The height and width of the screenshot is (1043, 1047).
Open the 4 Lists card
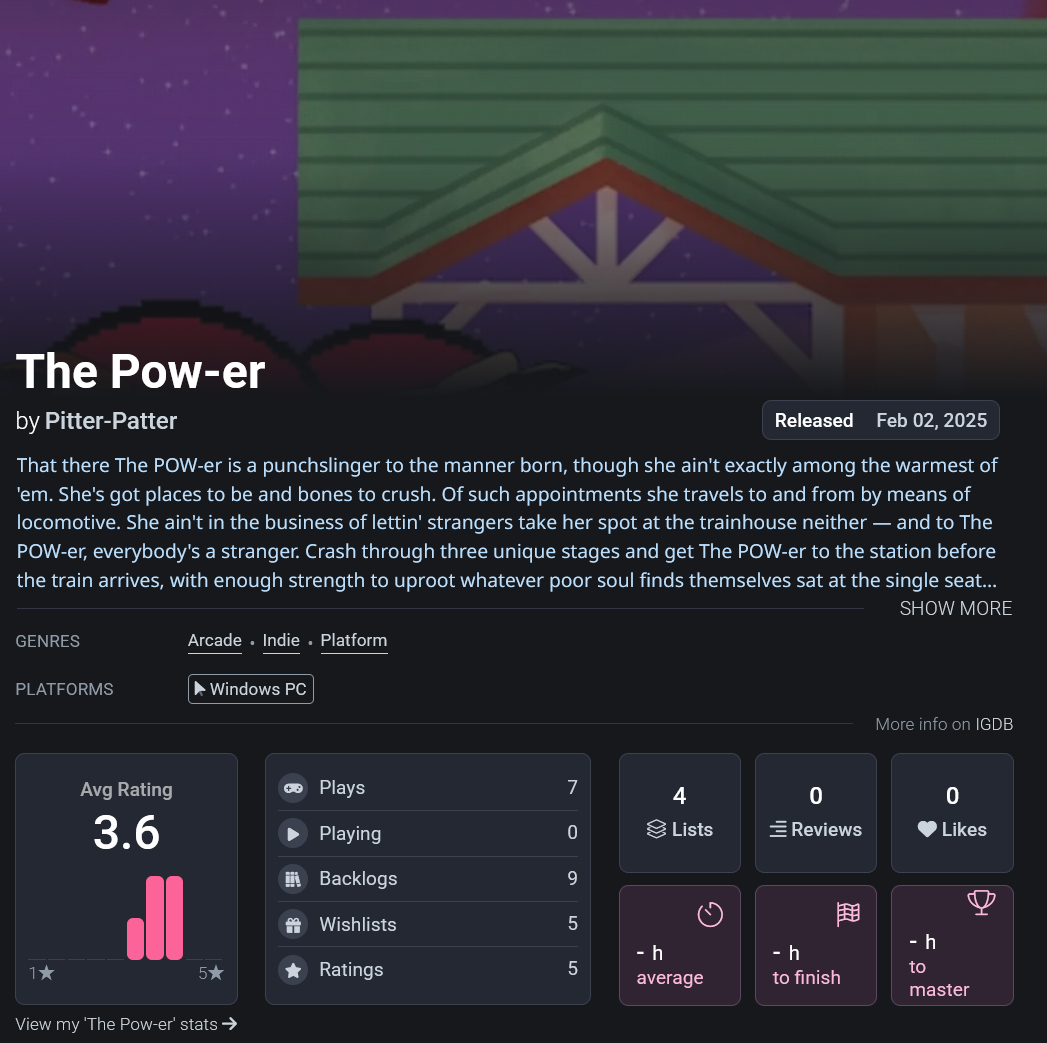pyautogui.click(x=680, y=812)
